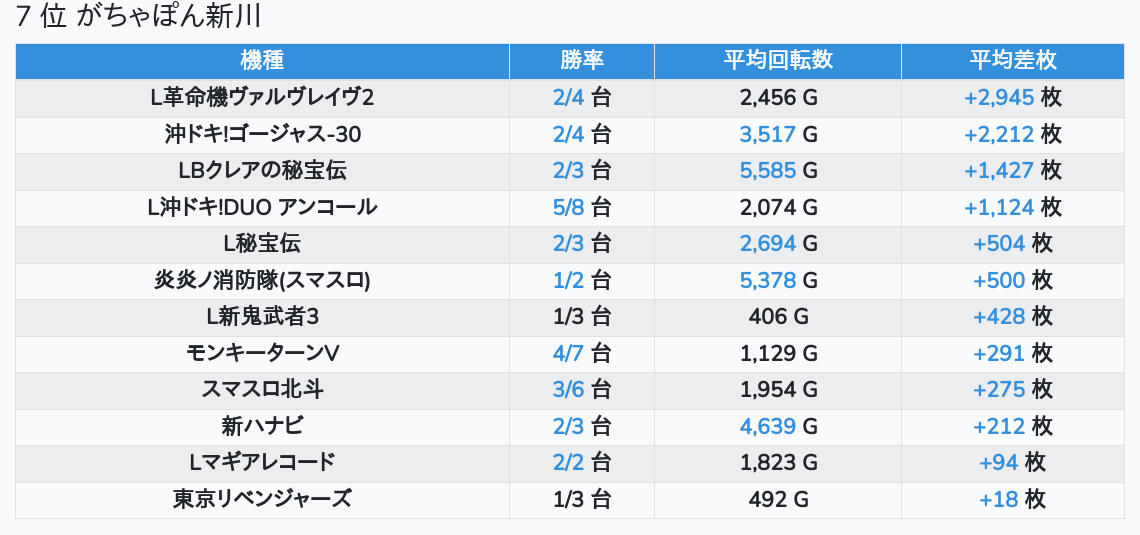Screen dimensions: 1140x535
Task: Click the 5/8 台 win rate cell
Action: (582, 207)
